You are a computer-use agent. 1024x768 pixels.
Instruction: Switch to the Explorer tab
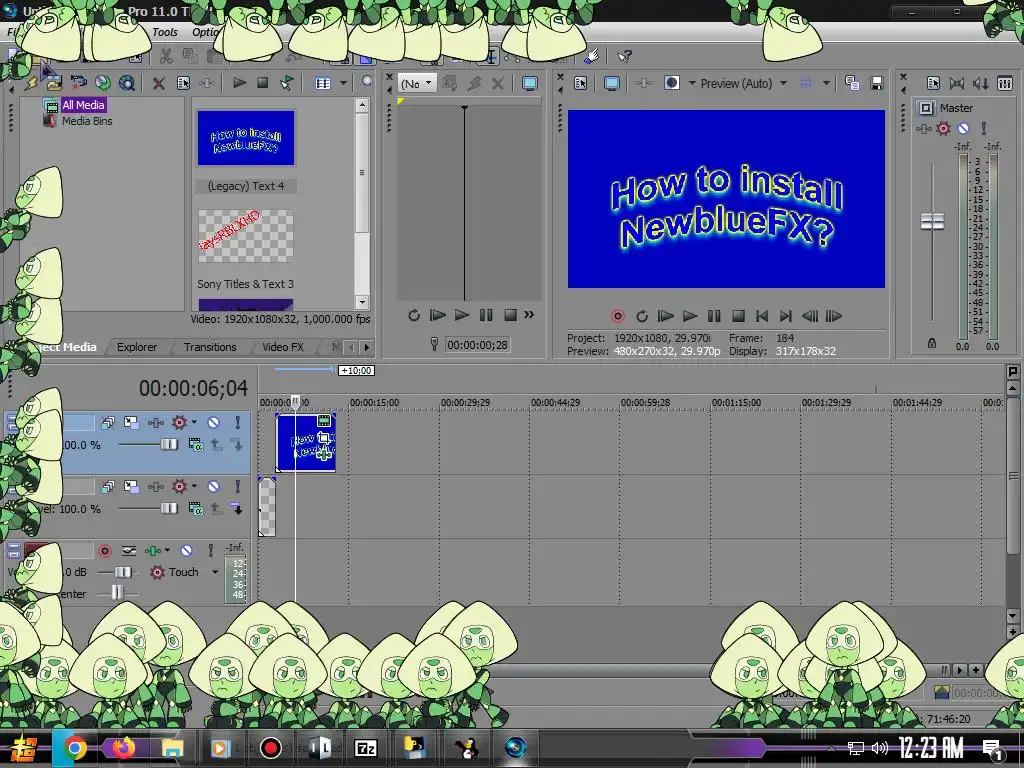(136, 347)
